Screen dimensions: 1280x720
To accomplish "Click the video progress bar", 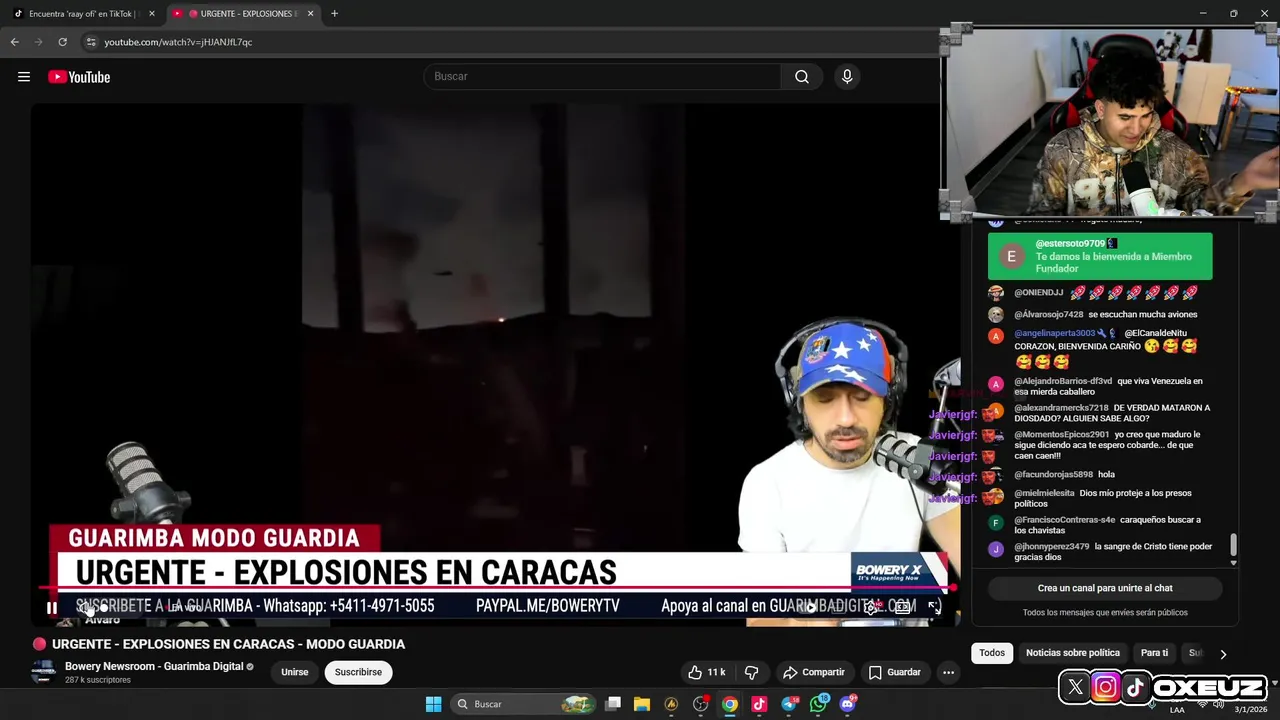I will point(496,588).
